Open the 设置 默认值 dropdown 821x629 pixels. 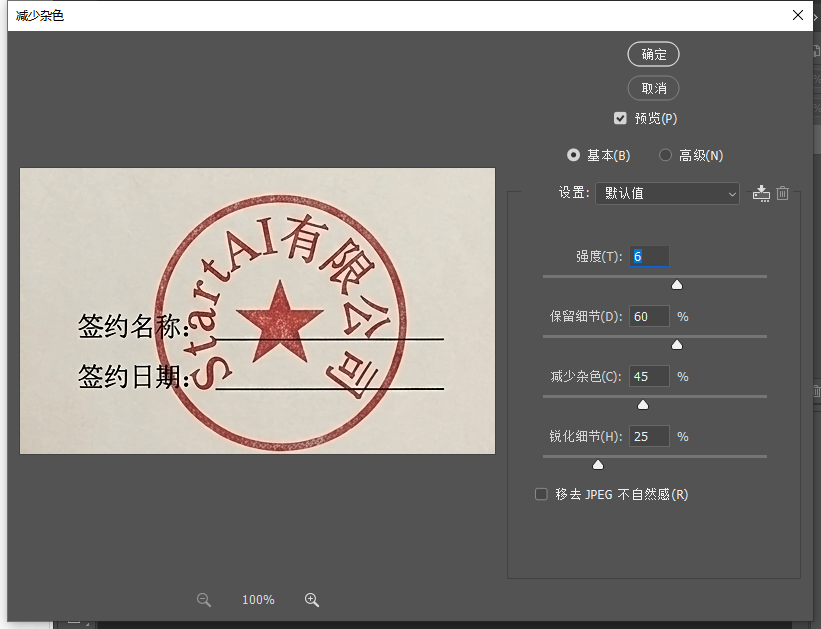point(667,193)
